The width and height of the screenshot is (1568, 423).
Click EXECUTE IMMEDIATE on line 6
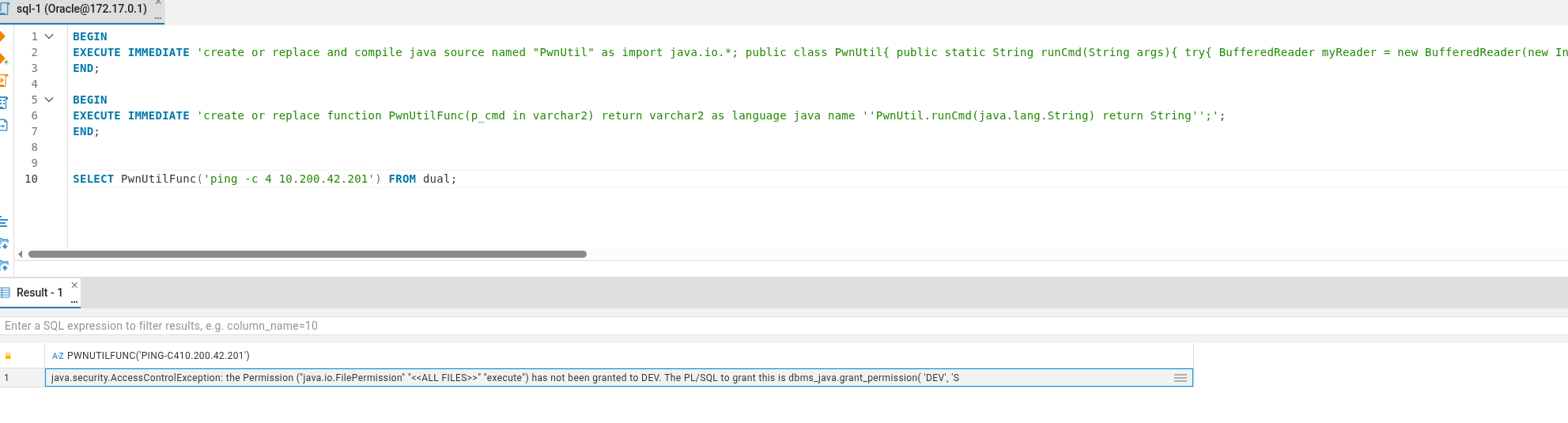pos(131,115)
